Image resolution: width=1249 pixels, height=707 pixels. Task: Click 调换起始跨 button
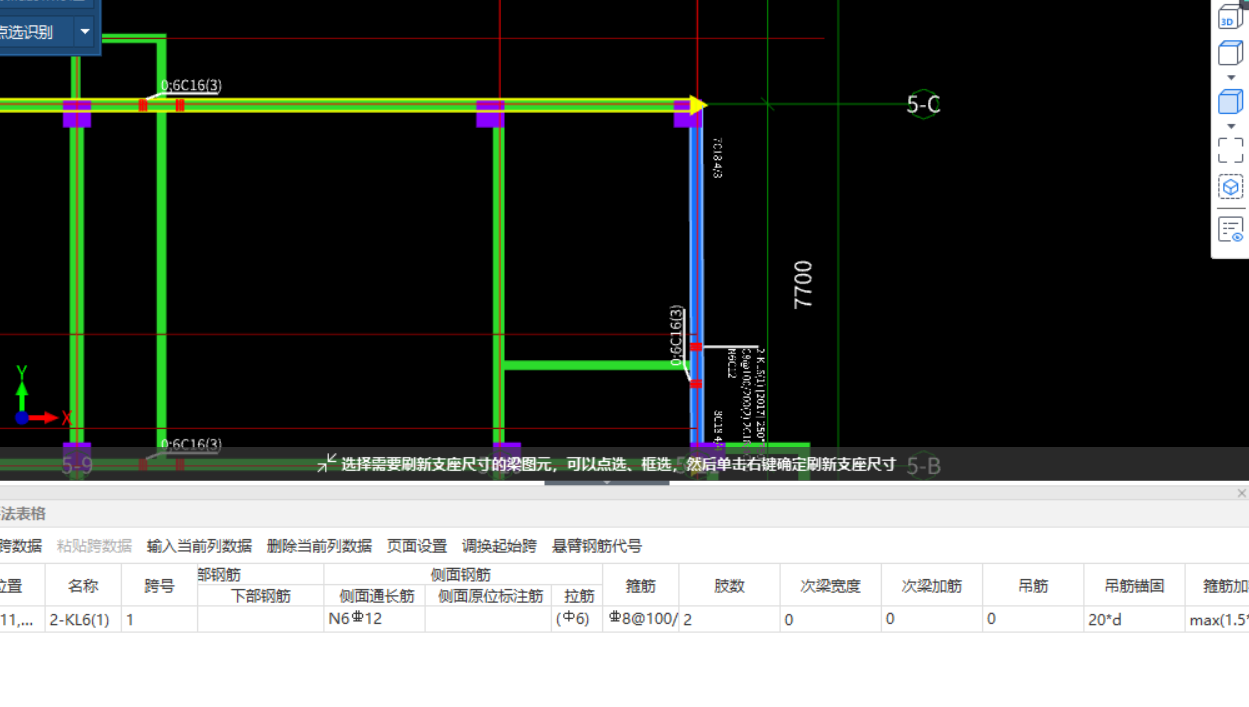coord(499,546)
